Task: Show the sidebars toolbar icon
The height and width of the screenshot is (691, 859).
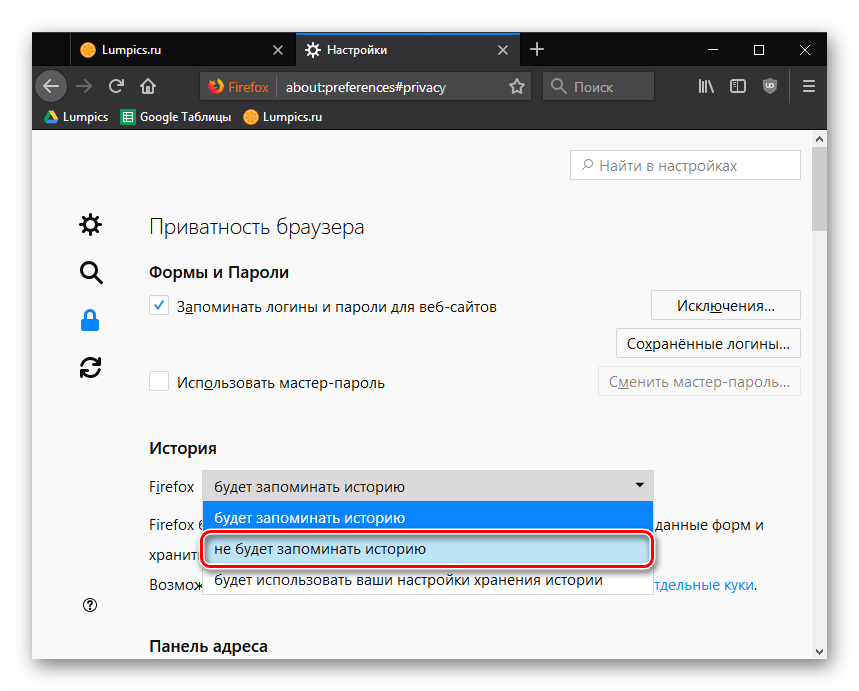Action: coord(738,86)
